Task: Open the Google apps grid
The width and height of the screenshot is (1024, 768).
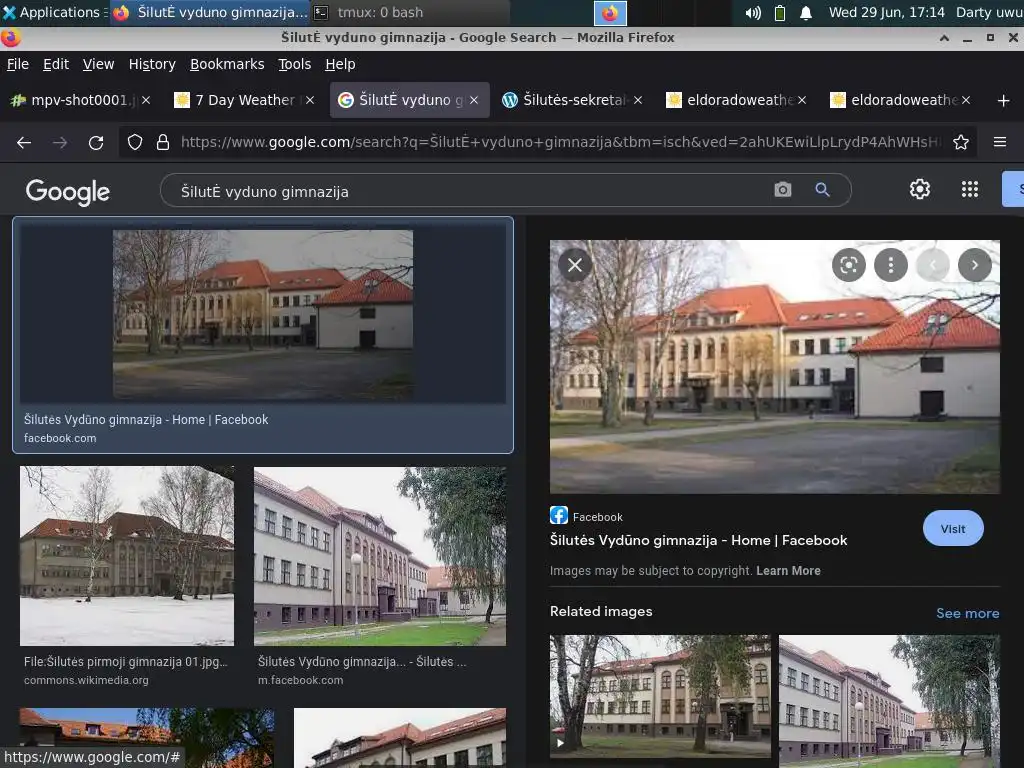Action: point(970,189)
